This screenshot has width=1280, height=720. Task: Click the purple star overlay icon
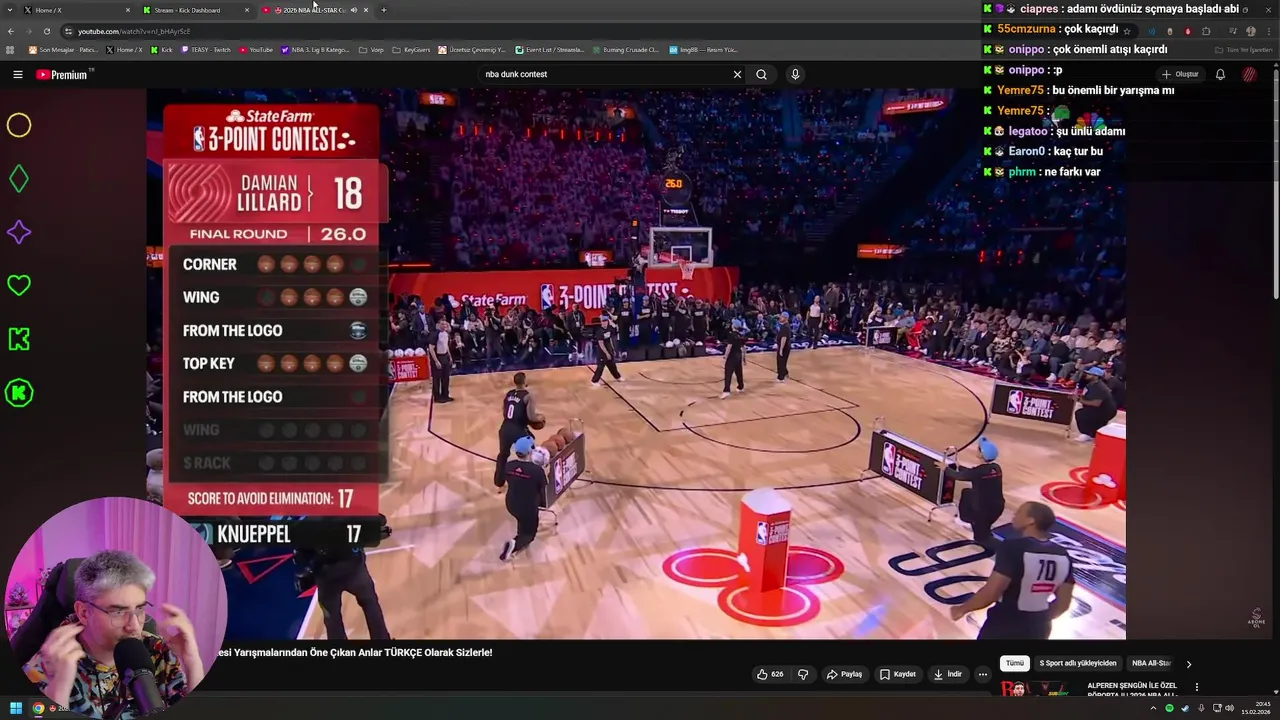[x=19, y=232]
